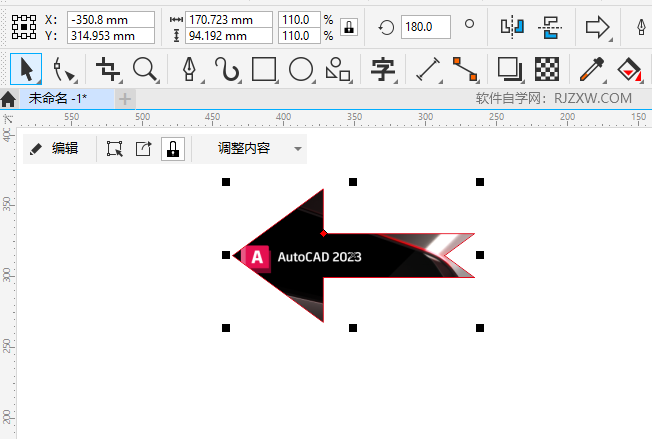Open the Interactive Fill tool flyout
The width and height of the screenshot is (652, 439).
click(629, 69)
